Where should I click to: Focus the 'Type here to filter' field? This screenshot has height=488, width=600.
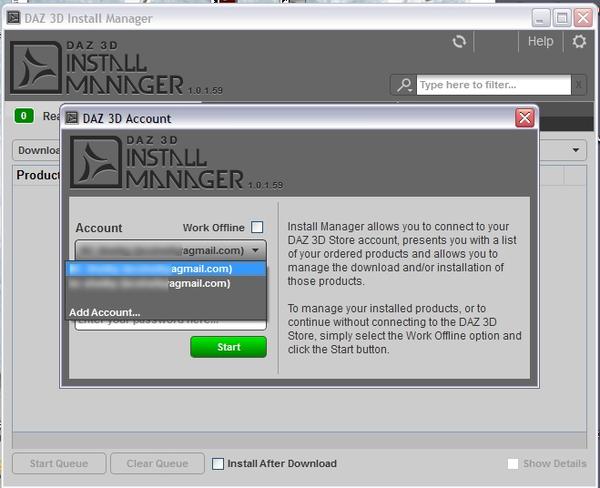494,85
